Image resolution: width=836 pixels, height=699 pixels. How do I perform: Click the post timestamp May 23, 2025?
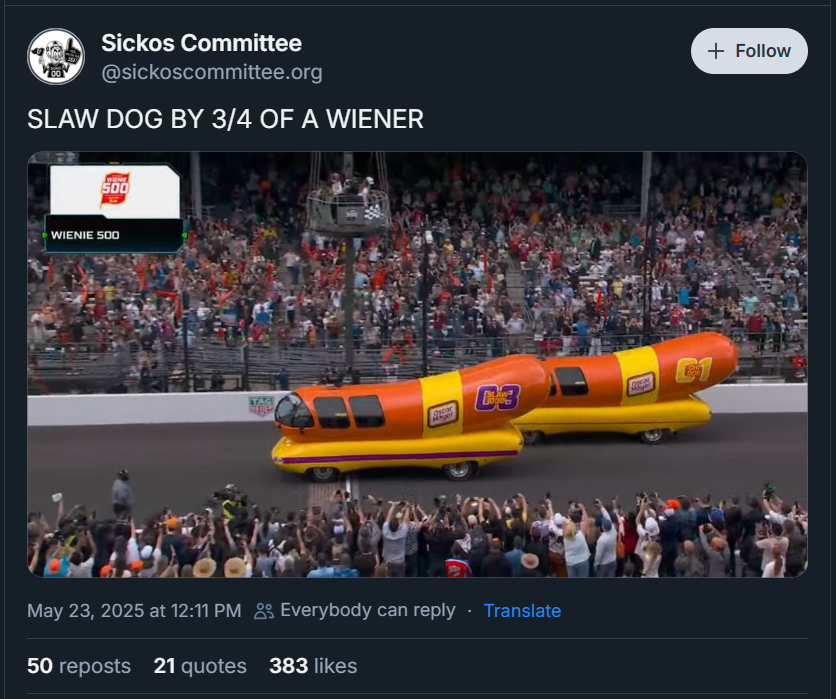point(134,610)
